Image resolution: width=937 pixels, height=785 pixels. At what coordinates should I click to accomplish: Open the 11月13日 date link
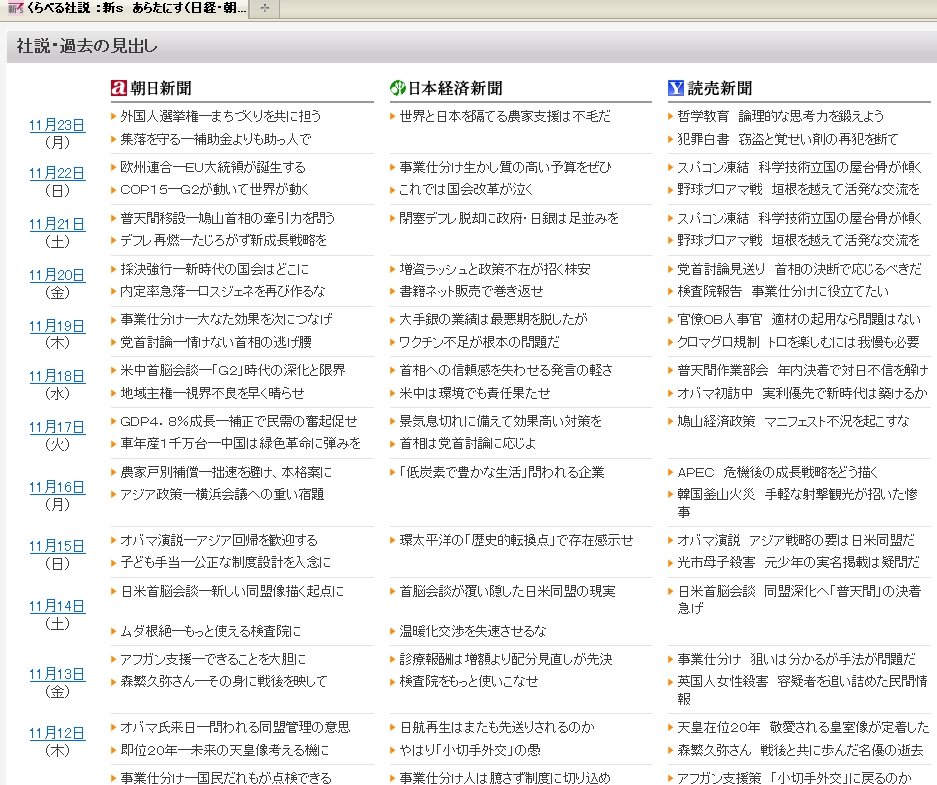coord(57,674)
